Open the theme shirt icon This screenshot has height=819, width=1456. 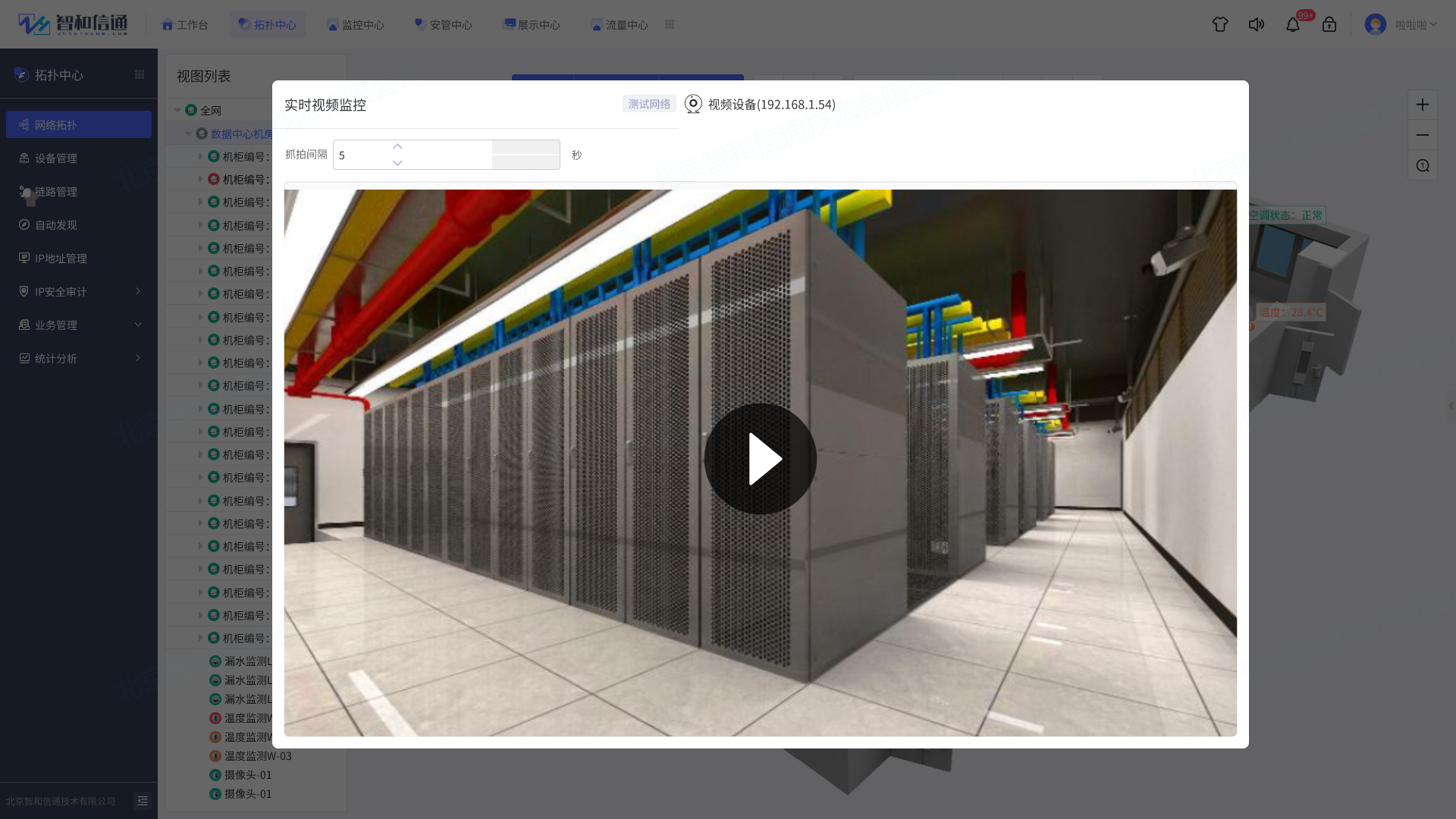pyautogui.click(x=1220, y=24)
